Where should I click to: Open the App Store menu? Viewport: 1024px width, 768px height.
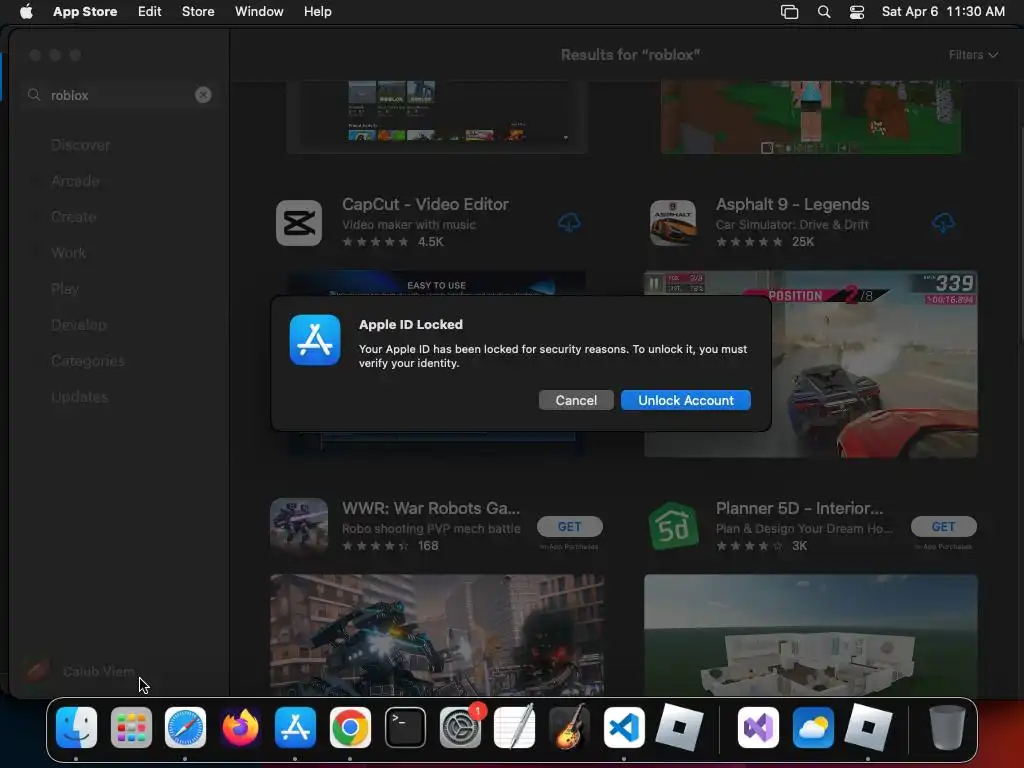tap(85, 12)
